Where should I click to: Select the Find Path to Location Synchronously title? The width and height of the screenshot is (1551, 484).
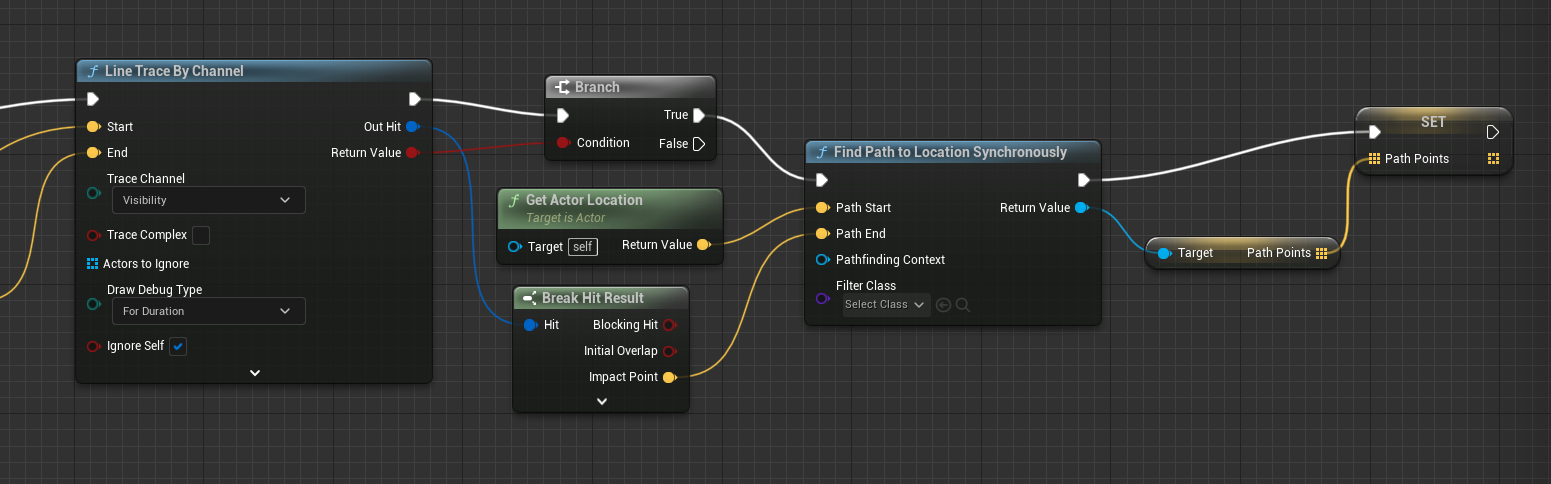950,152
